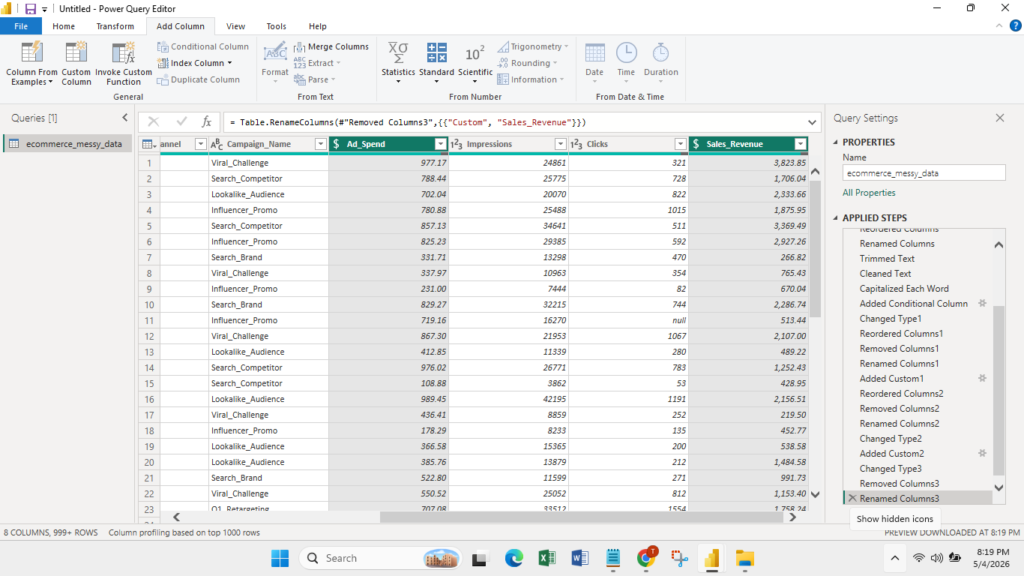
Task: Collapse the APPLIED STEPS section
Action: tap(836, 218)
